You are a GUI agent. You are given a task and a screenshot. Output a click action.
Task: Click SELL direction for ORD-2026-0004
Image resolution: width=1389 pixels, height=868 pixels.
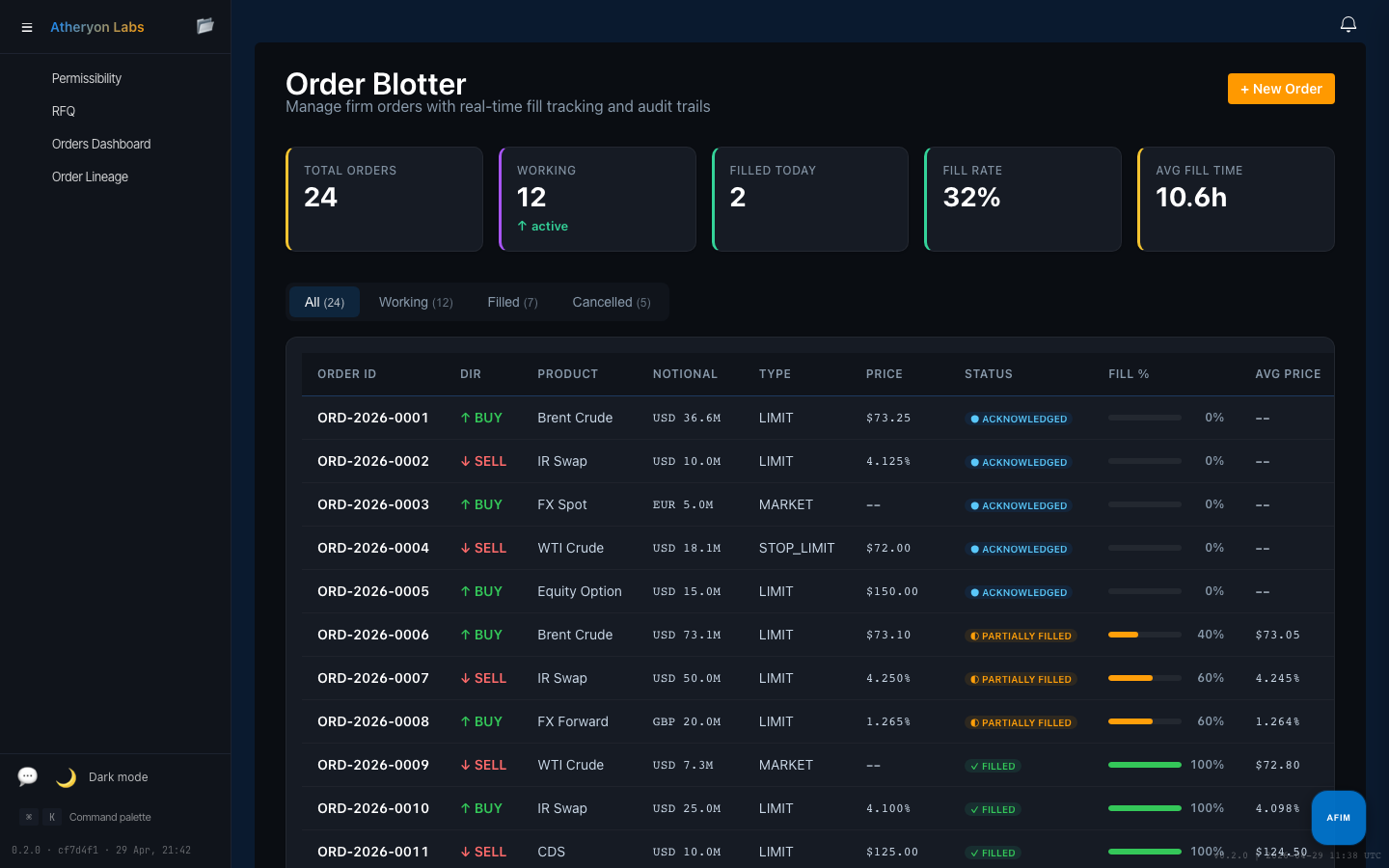tap(483, 548)
